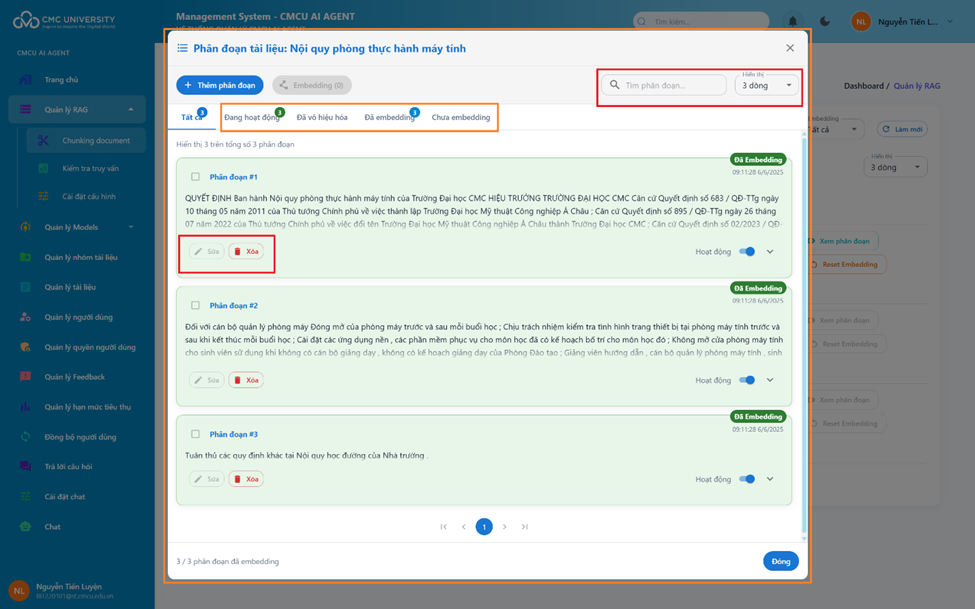This screenshot has width=975, height=609.
Task: Toggle Hoạt động switch for Phân đoạn #2
Action: coord(747,380)
